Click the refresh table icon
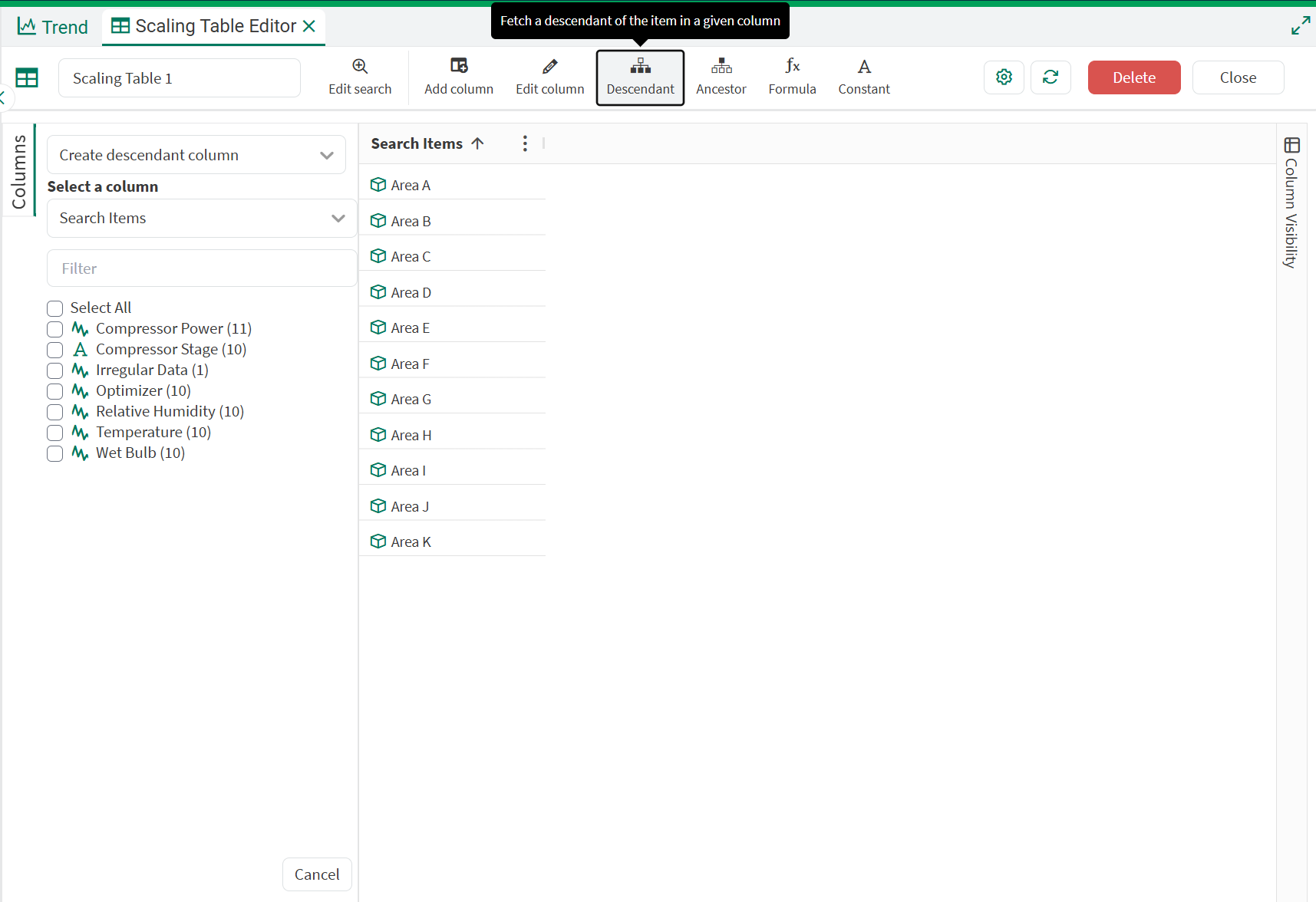Viewport: 1316px width, 902px height. [1050, 77]
